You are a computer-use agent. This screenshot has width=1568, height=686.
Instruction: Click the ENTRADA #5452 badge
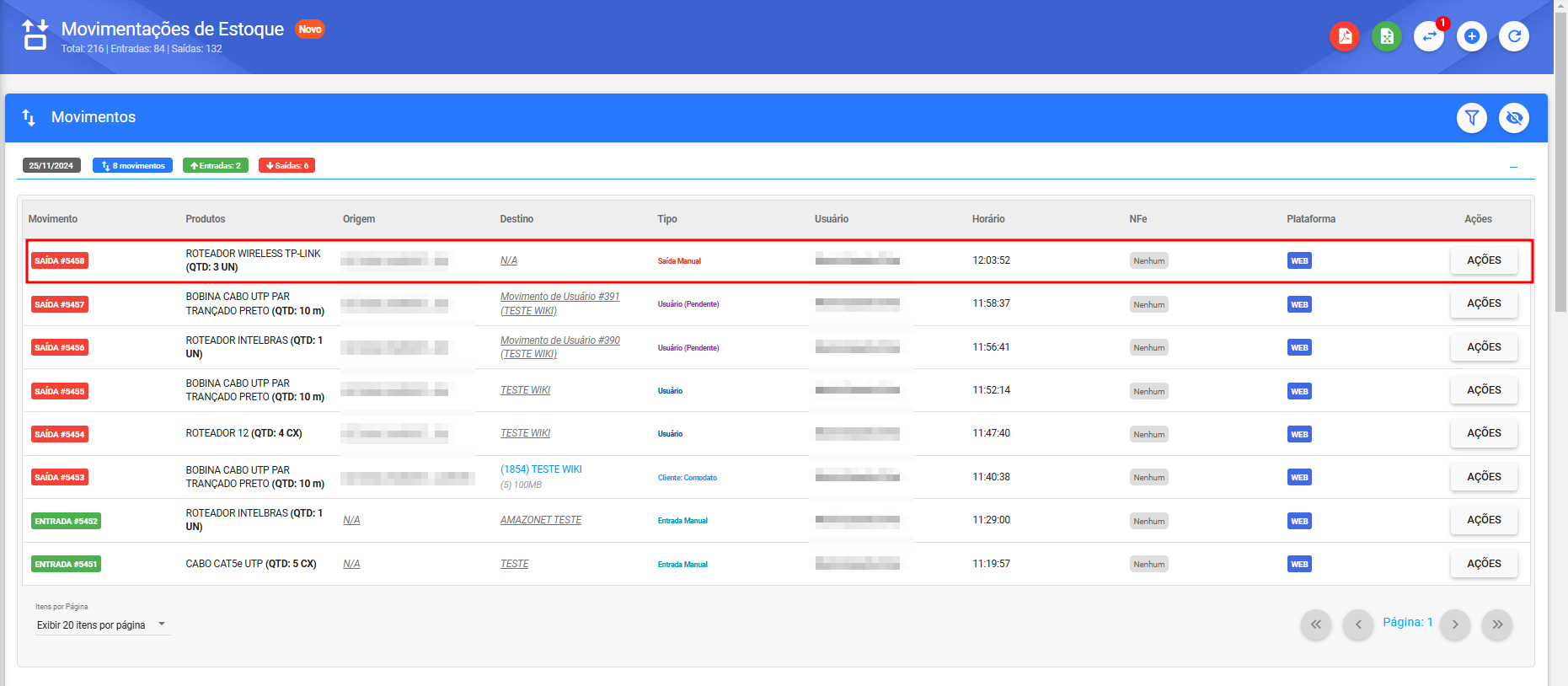pyautogui.click(x=67, y=521)
